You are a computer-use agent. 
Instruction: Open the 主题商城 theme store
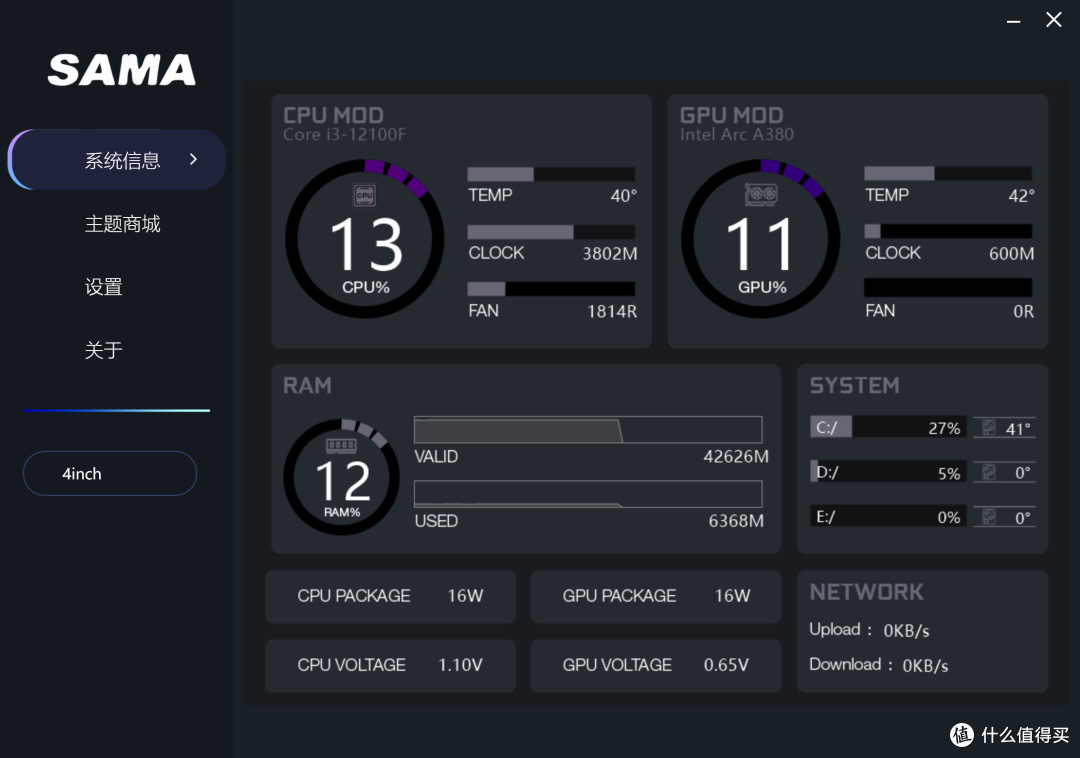(123, 224)
